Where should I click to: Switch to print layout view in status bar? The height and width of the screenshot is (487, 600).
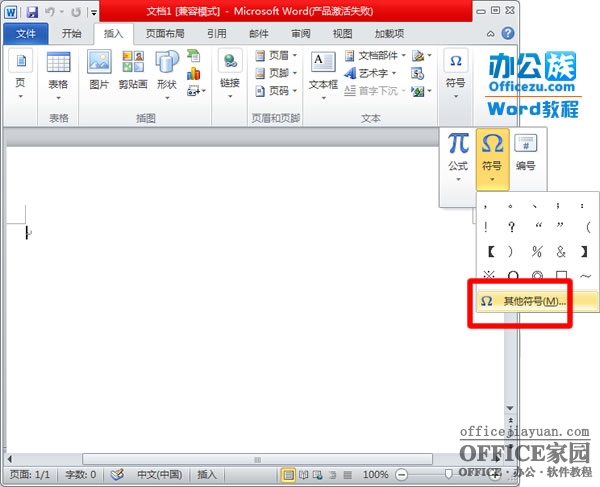pos(288,475)
